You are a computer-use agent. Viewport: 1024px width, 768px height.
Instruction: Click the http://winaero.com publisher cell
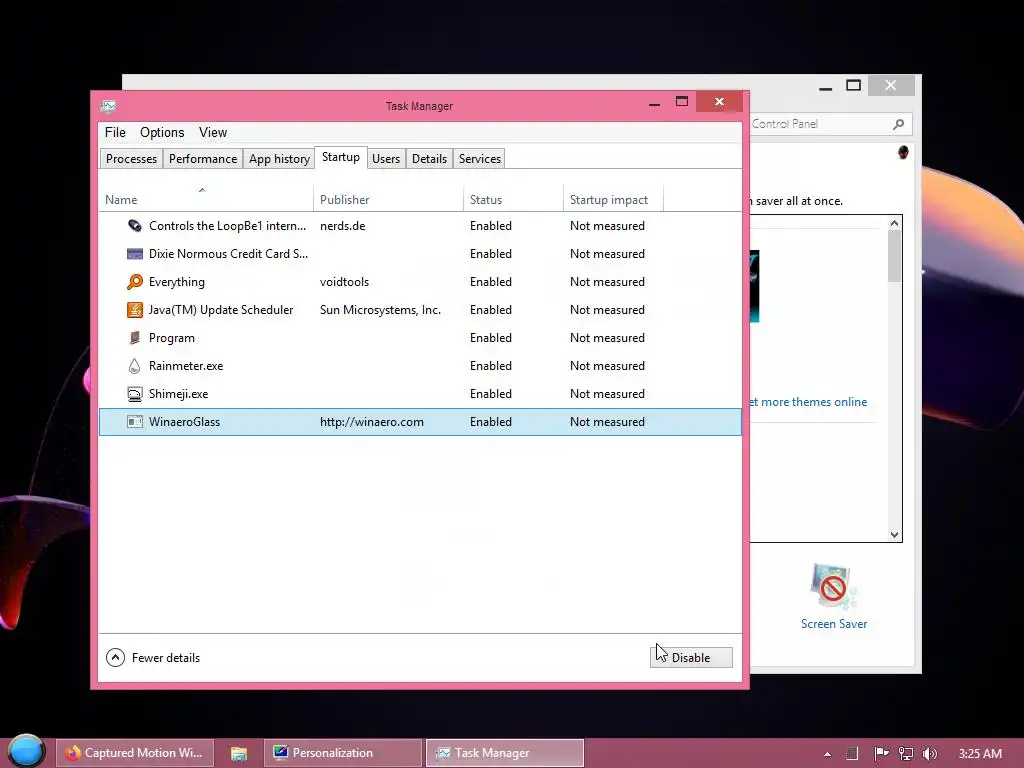tap(372, 422)
